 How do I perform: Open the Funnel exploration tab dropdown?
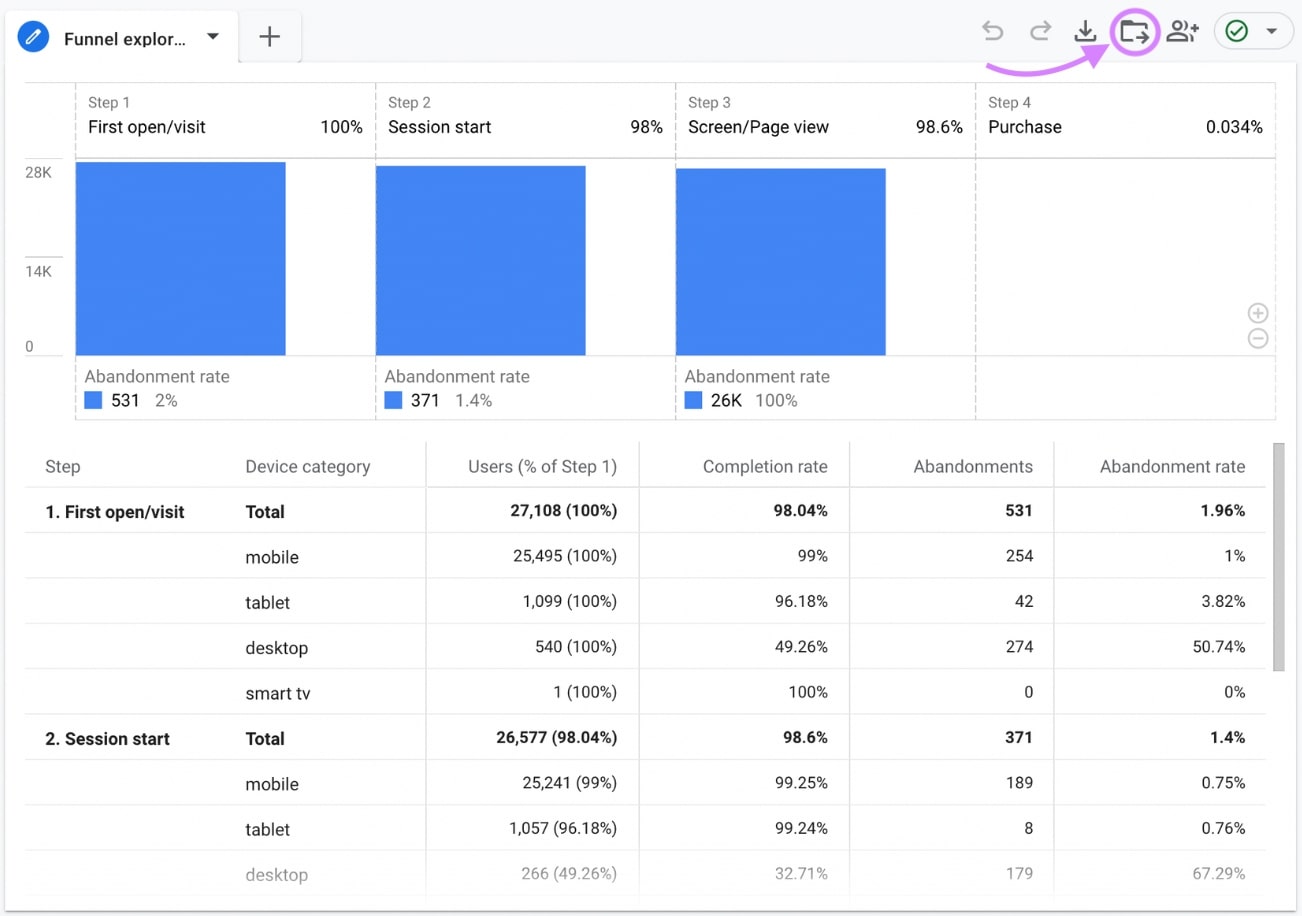pos(212,36)
